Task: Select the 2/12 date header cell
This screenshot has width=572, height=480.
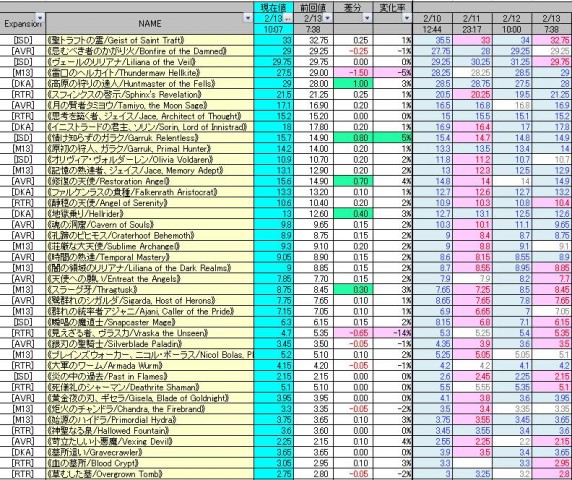Action: 512,18
